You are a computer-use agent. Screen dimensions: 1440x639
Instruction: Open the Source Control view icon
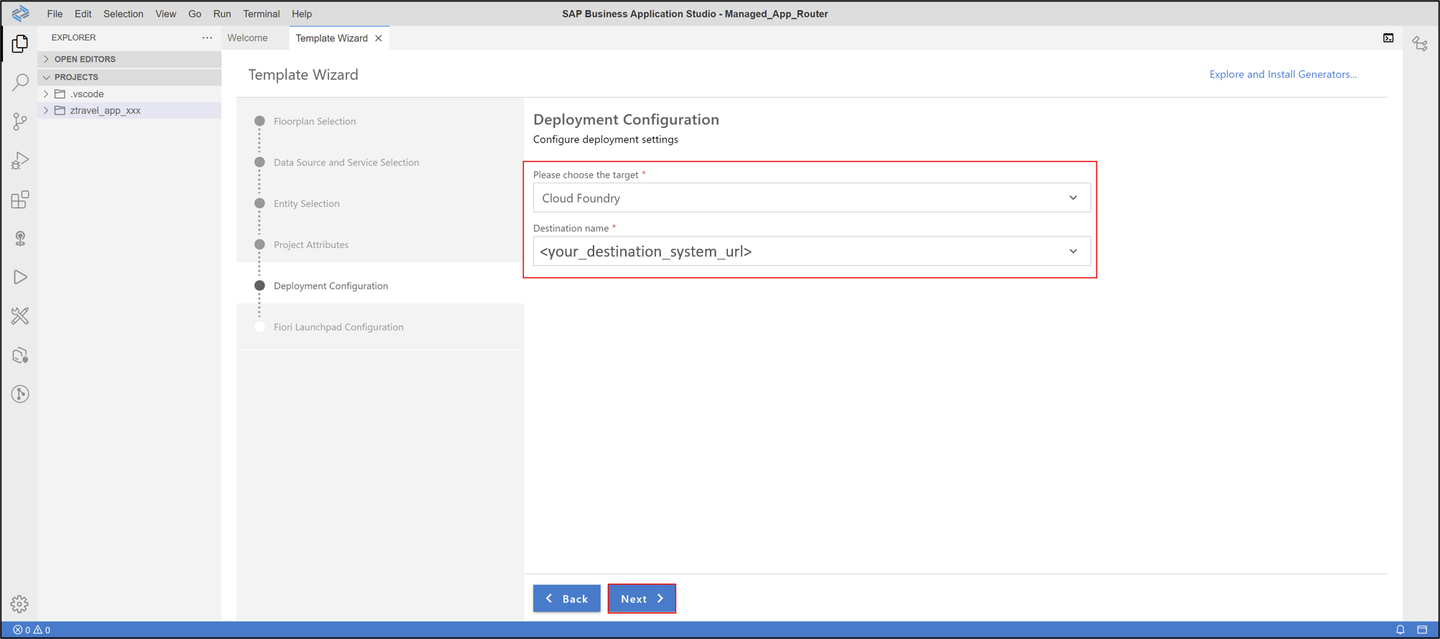tap(19, 121)
